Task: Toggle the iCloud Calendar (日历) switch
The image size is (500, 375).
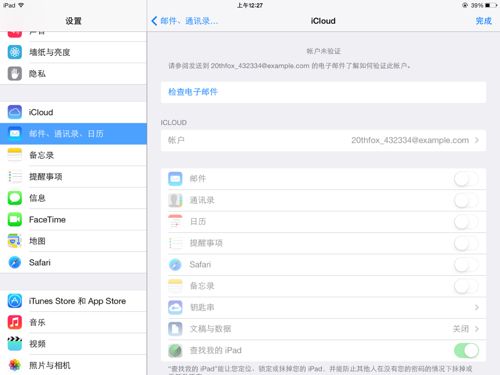Action: point(466,222)
